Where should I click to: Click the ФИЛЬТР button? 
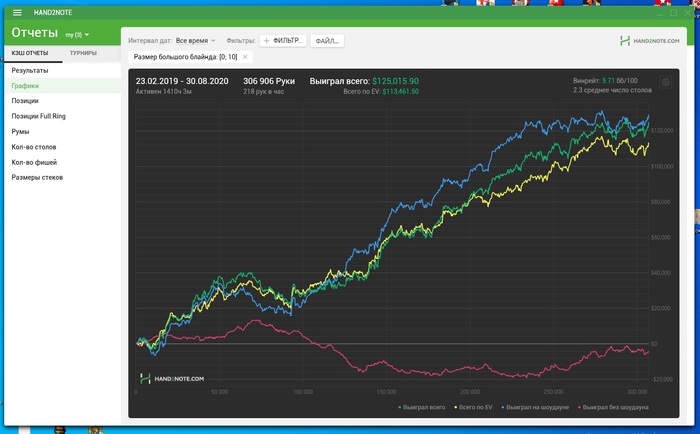click(x=283, y=41)
